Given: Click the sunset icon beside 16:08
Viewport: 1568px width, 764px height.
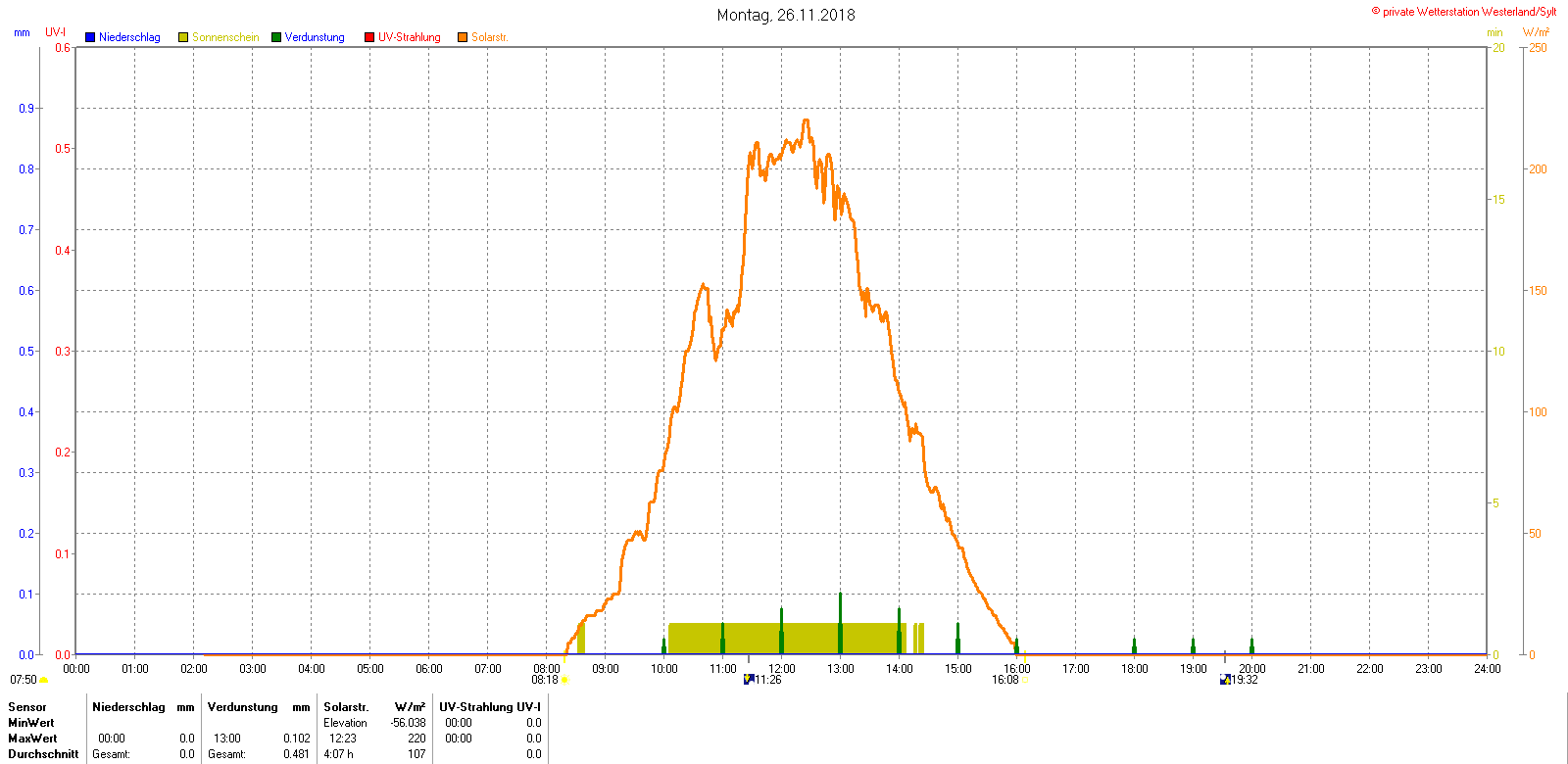Looking at the screenshot, I should tap(1025, 680).
